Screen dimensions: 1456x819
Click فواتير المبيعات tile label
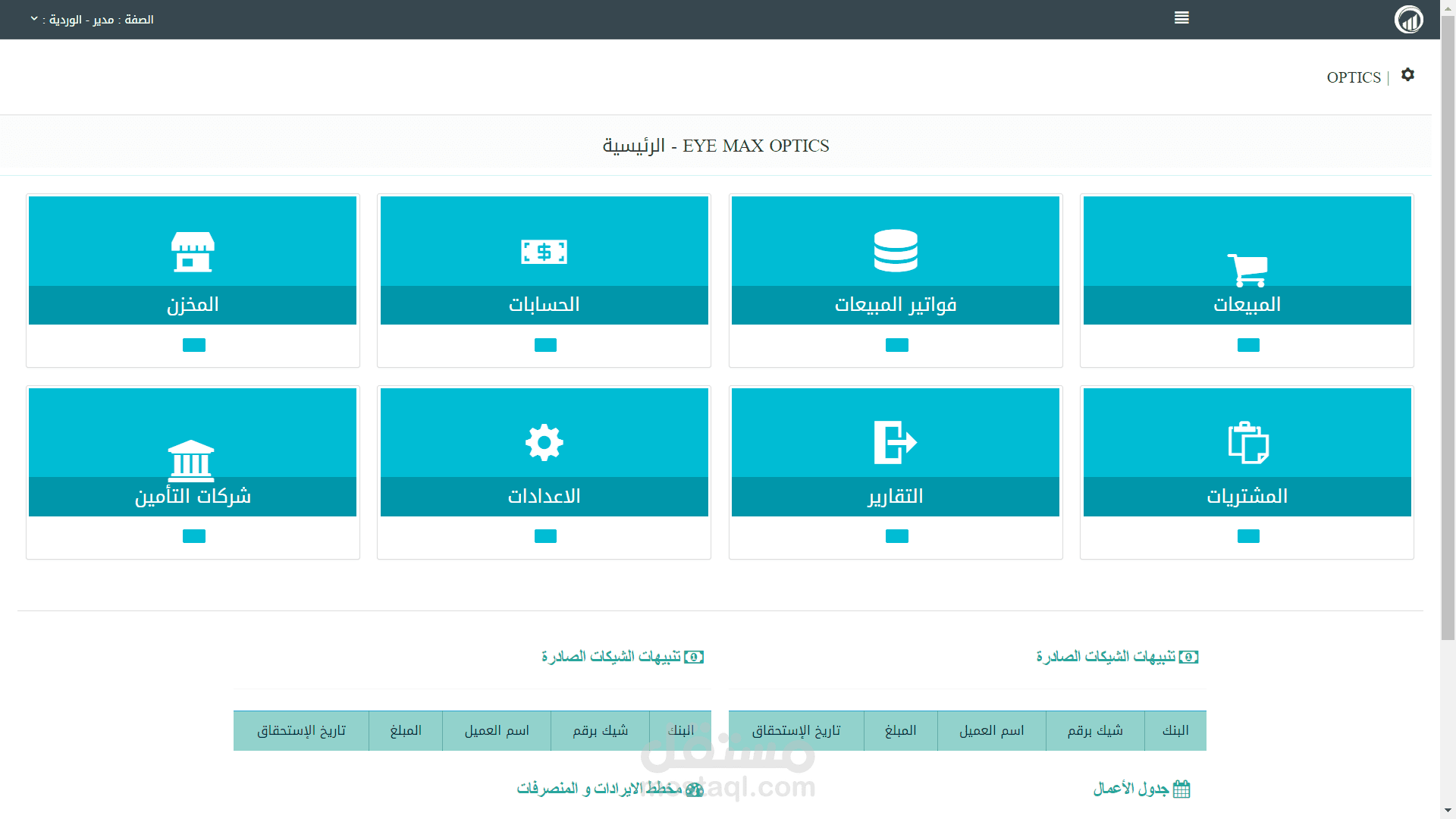[895, 305]
